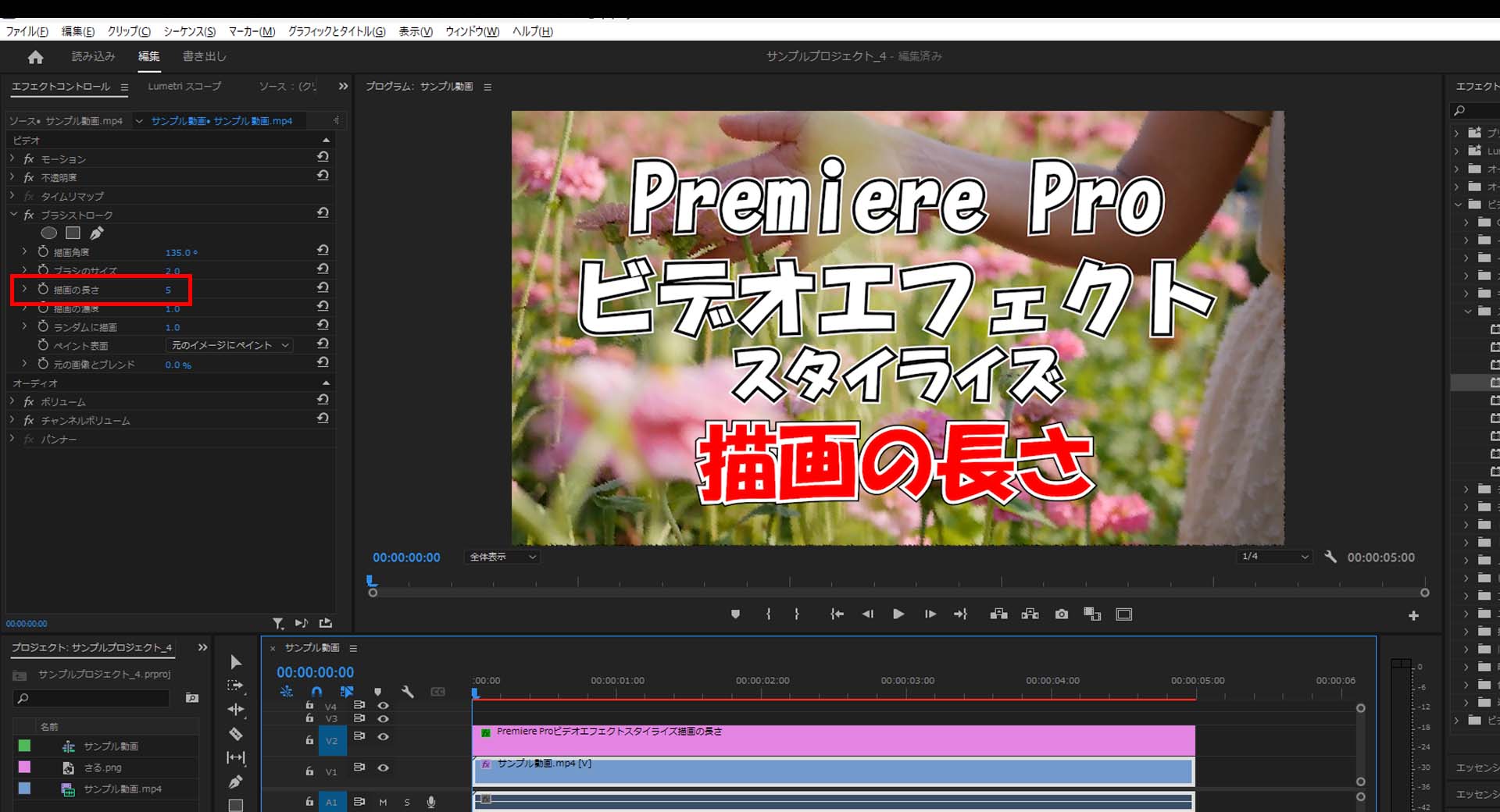Add a marker in the timeline
Image resolution: width=1500 pixels, height=812 pixels.
(x=377, y=692)
